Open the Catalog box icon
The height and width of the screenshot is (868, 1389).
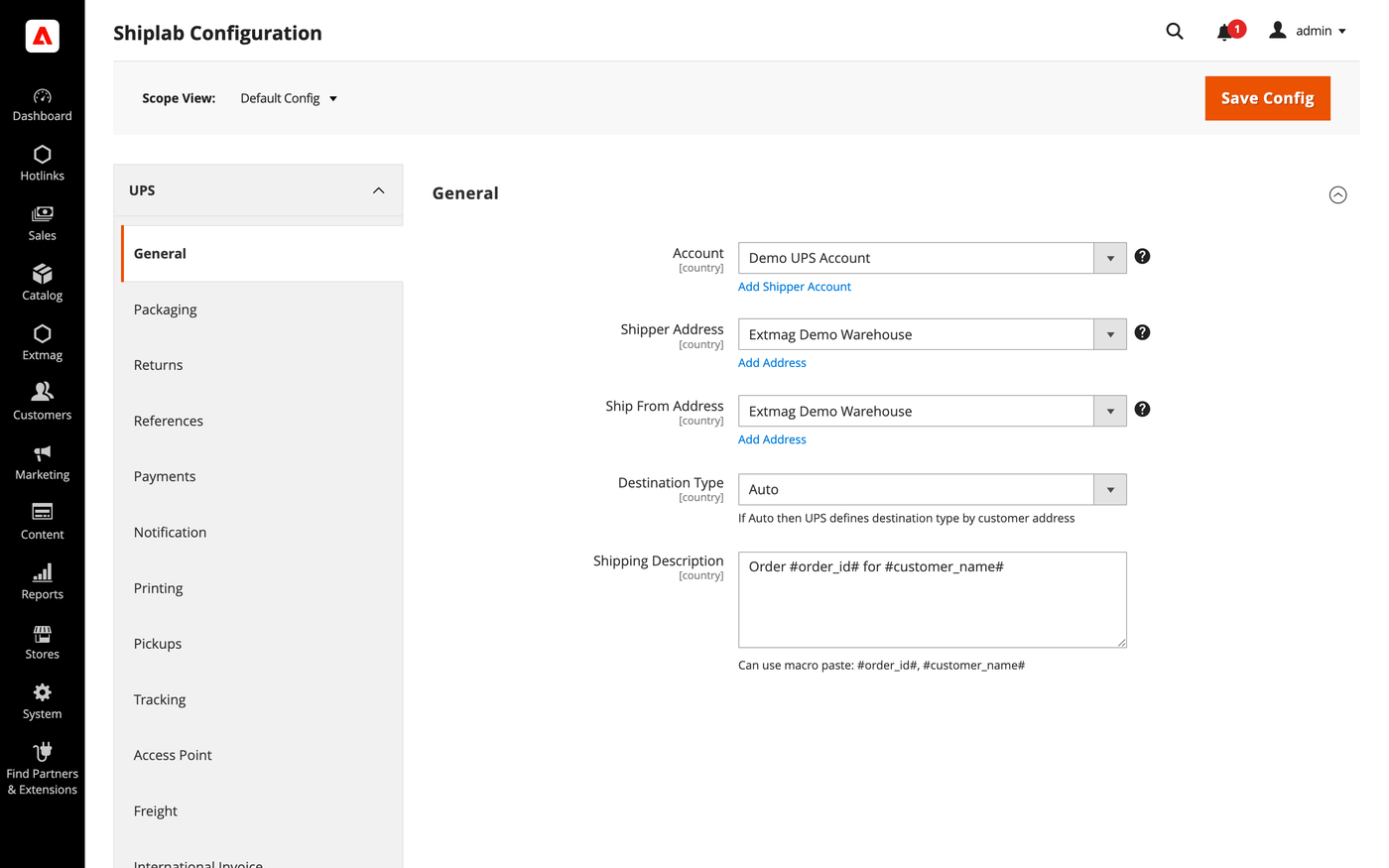click(42, 274)
